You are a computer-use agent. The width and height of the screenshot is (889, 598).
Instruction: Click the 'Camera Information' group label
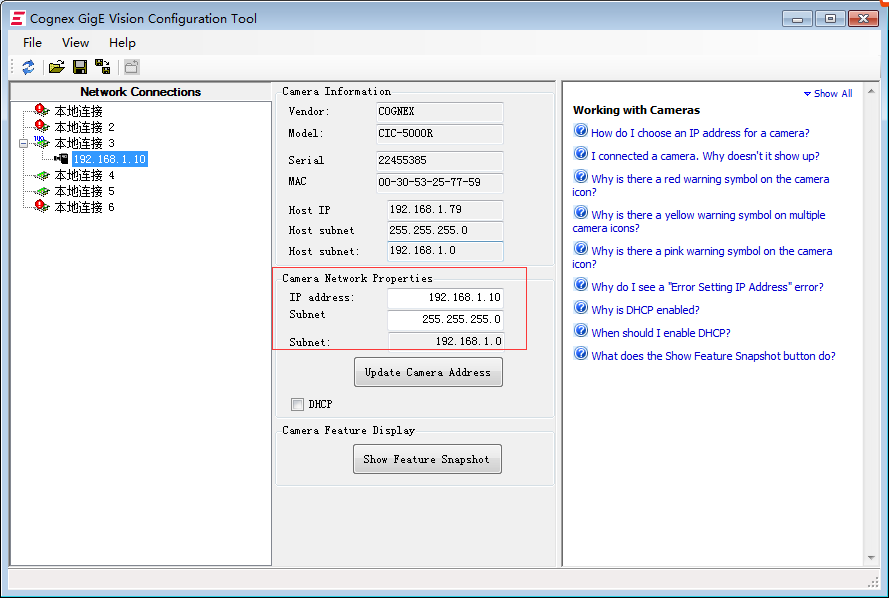tap(336, 91)
